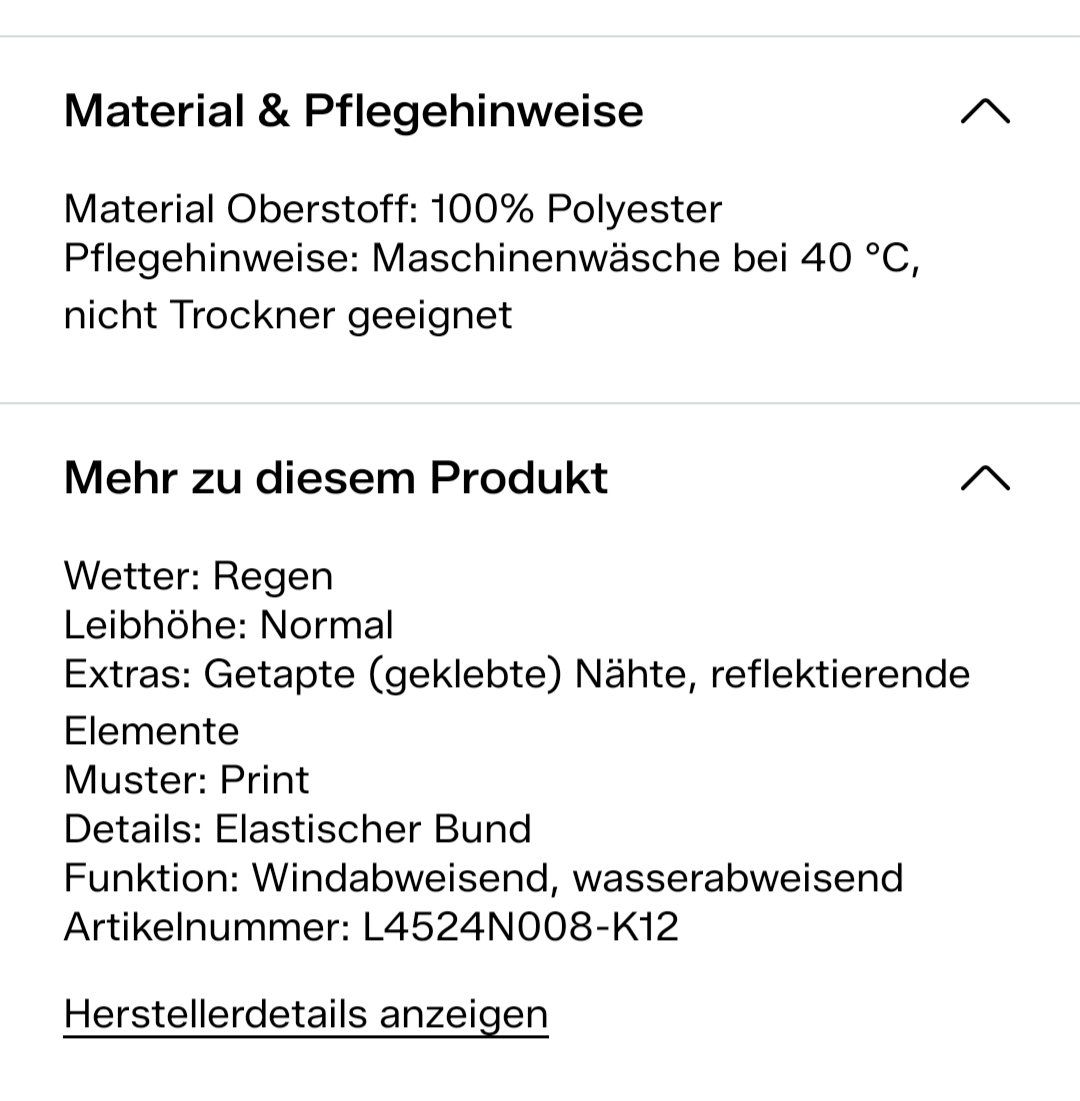
Task: Click the 100% Polyester text
Action: pos(577,210)
